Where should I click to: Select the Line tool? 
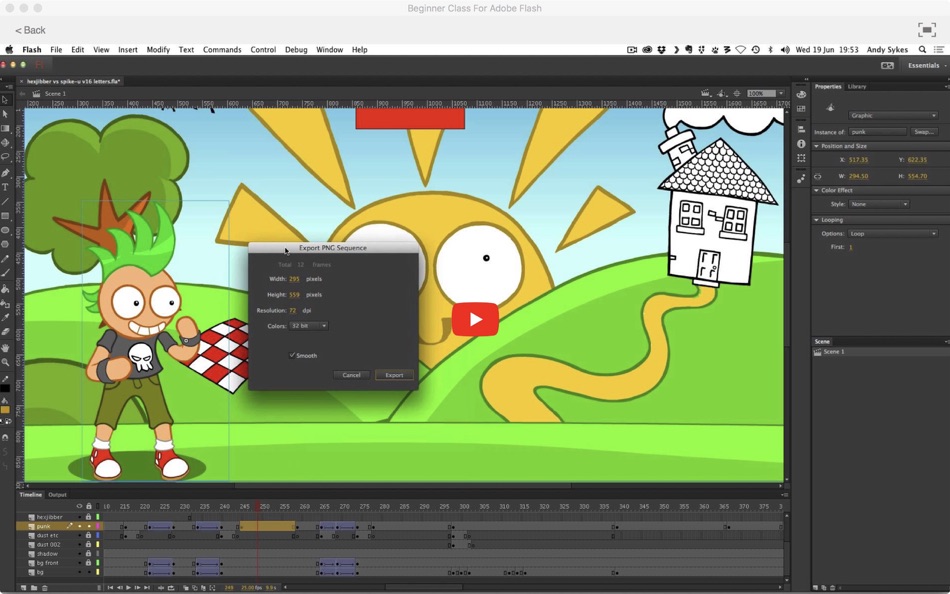(5, 201)
